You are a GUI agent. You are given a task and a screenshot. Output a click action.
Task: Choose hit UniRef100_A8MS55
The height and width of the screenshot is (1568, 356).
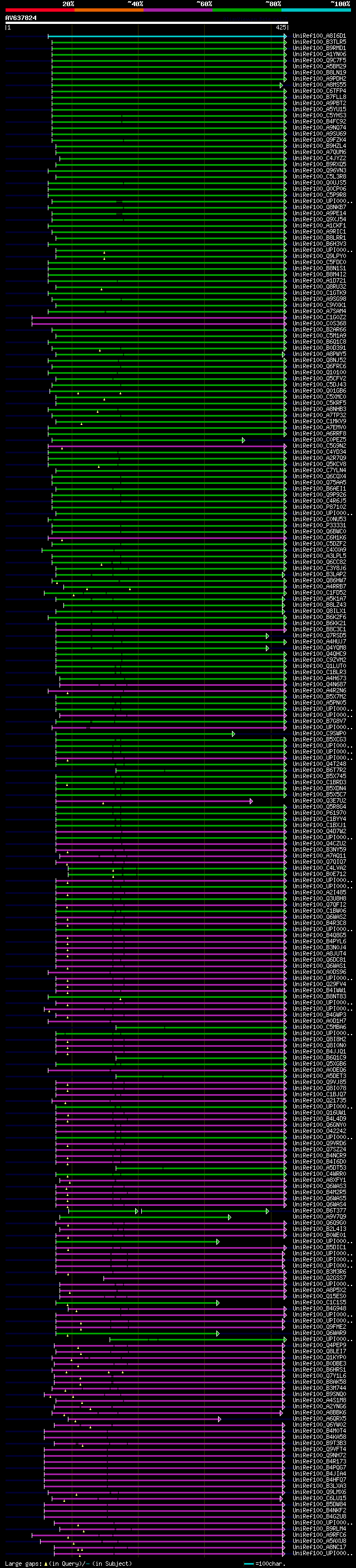point(319,85)
